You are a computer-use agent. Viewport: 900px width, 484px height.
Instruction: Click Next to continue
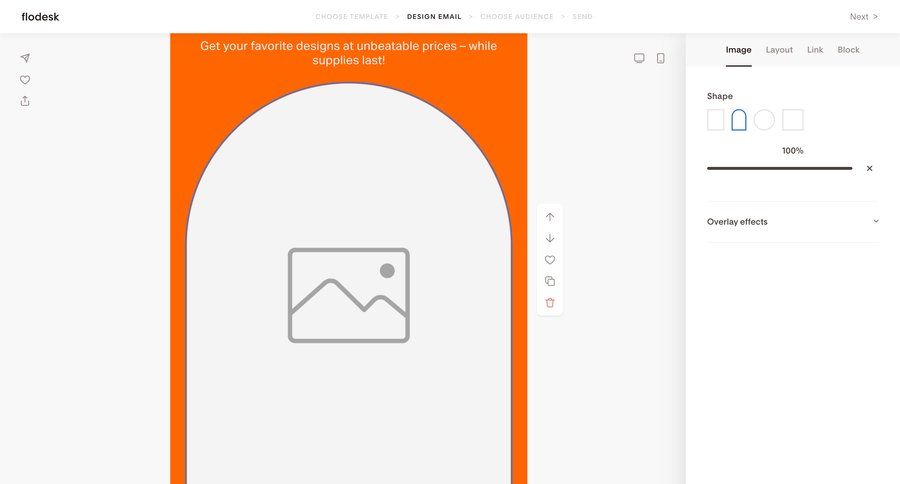[x=863, y=17]
